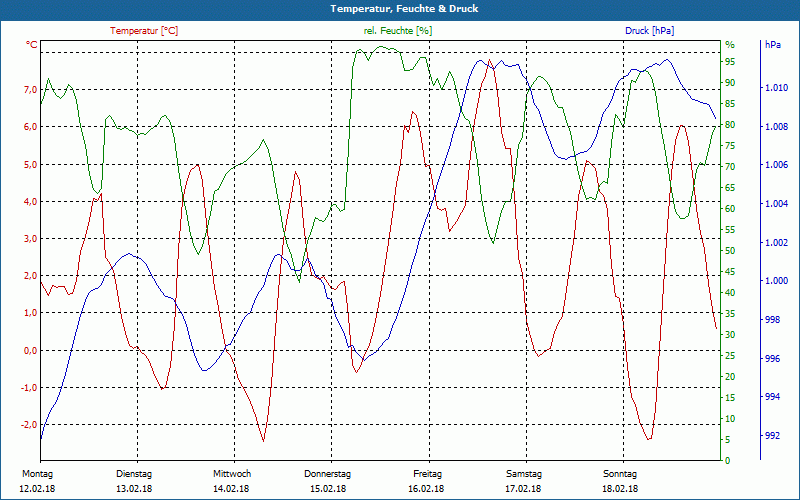Click the date '16.02.18'
This screenshot has width=800, height=500.
[x=426, y=488]
